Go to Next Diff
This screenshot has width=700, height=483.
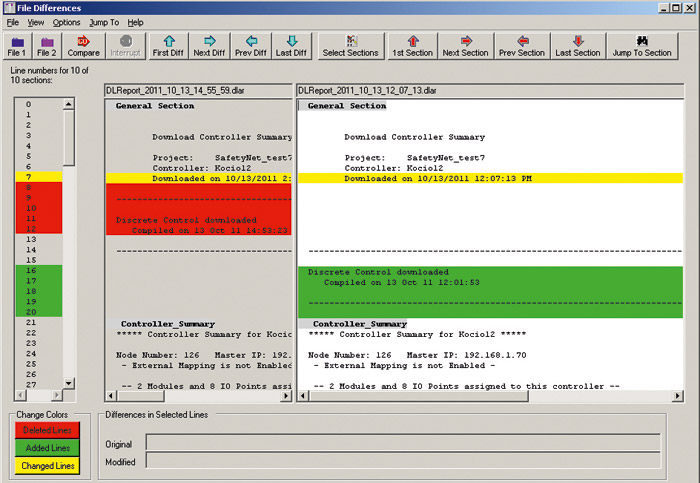(x=210, y=45)
